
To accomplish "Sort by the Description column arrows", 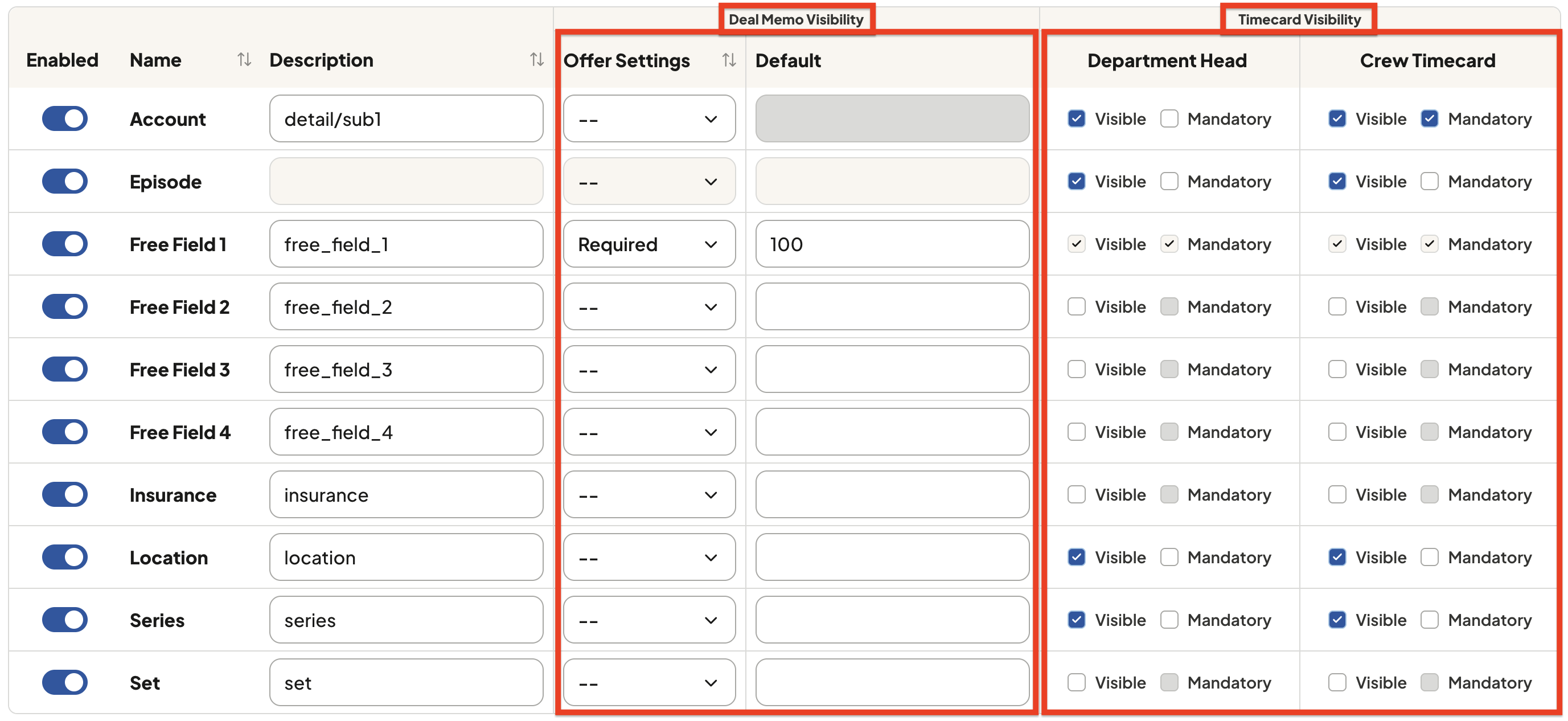I will click(536, 60).
